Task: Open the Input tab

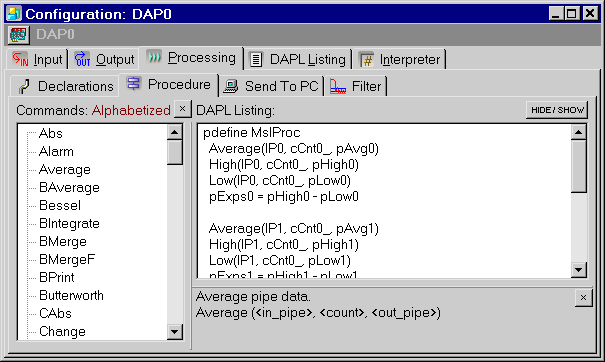Action: pos(37,59)
